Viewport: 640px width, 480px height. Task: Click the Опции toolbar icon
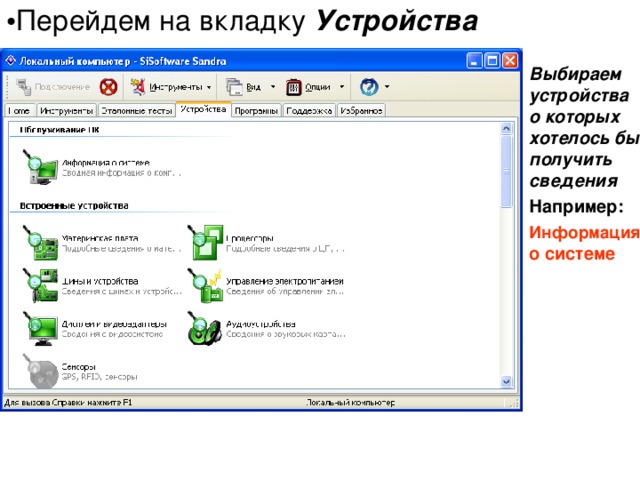(294, 87)
